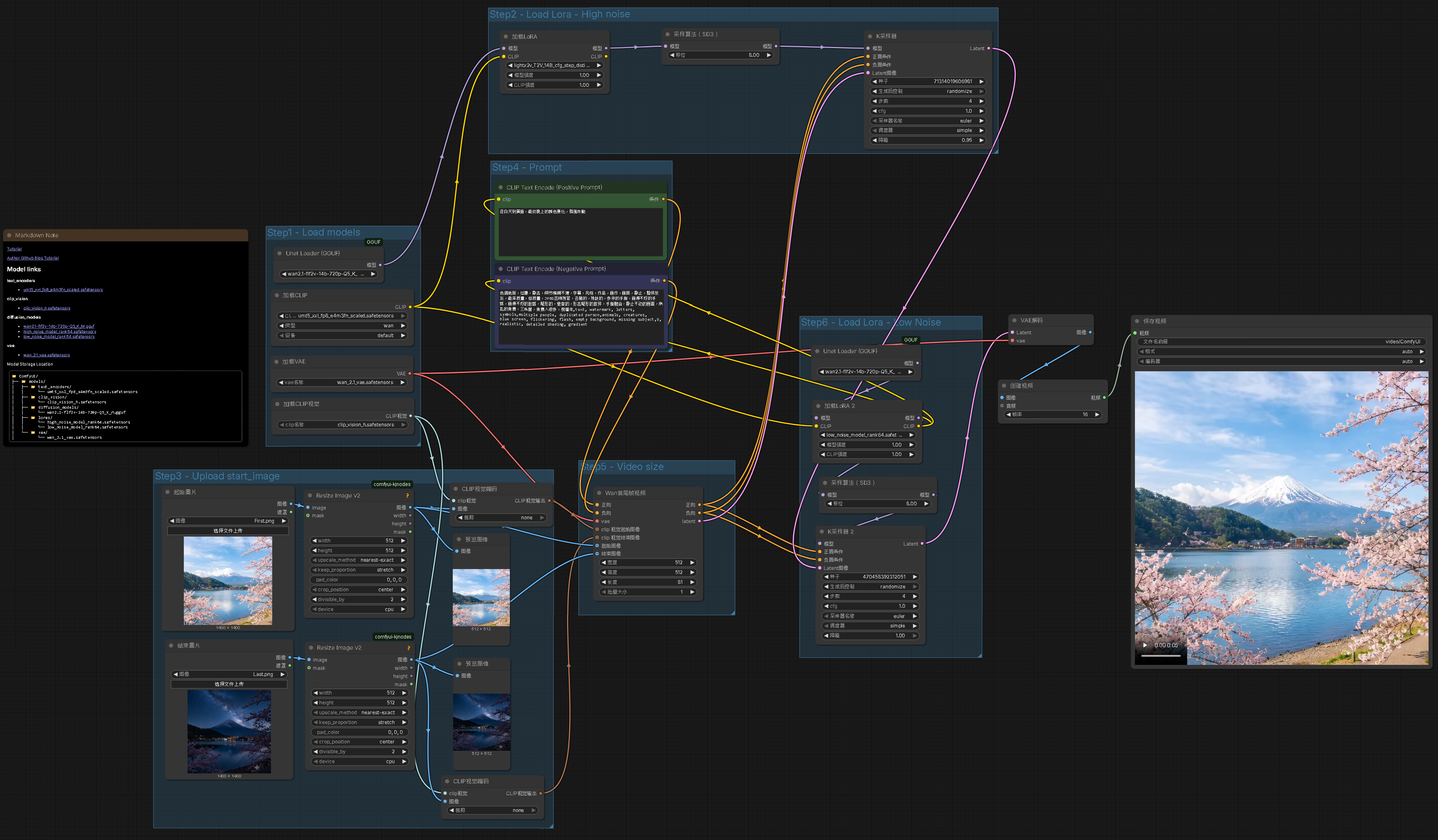1438x840 pixels.
Task: Open the 设备 default dropdown
Action: pos(342,336)
